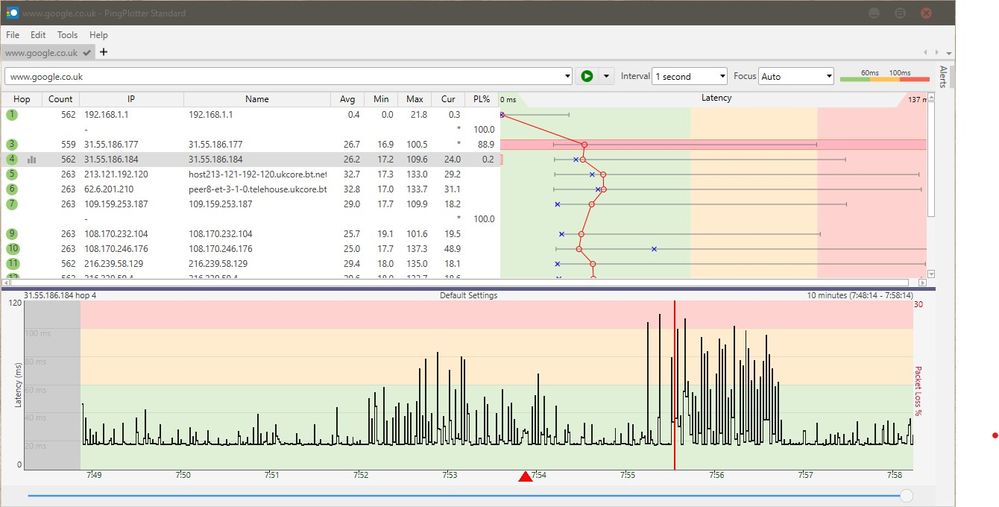The image size is (999, 507).
Task: Click the hop 3 green circle icon
Action: (x=12, y=145)
